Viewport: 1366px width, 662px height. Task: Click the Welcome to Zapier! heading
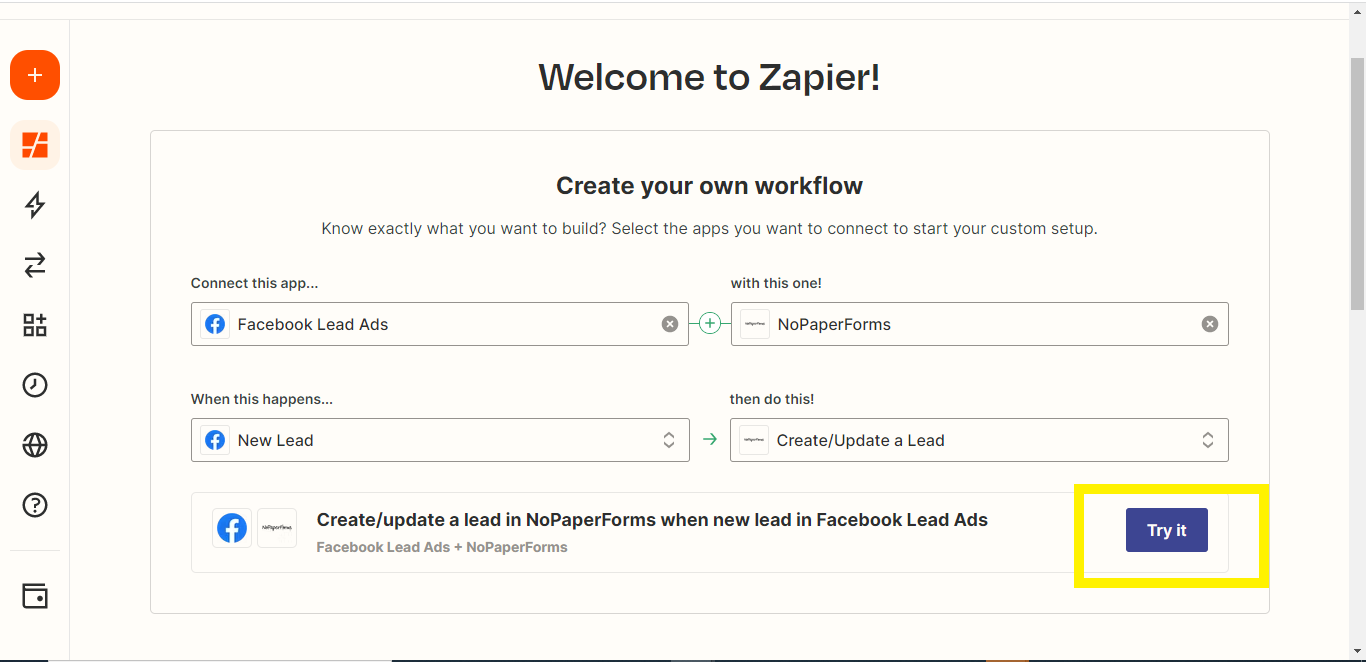pos(709,77)
